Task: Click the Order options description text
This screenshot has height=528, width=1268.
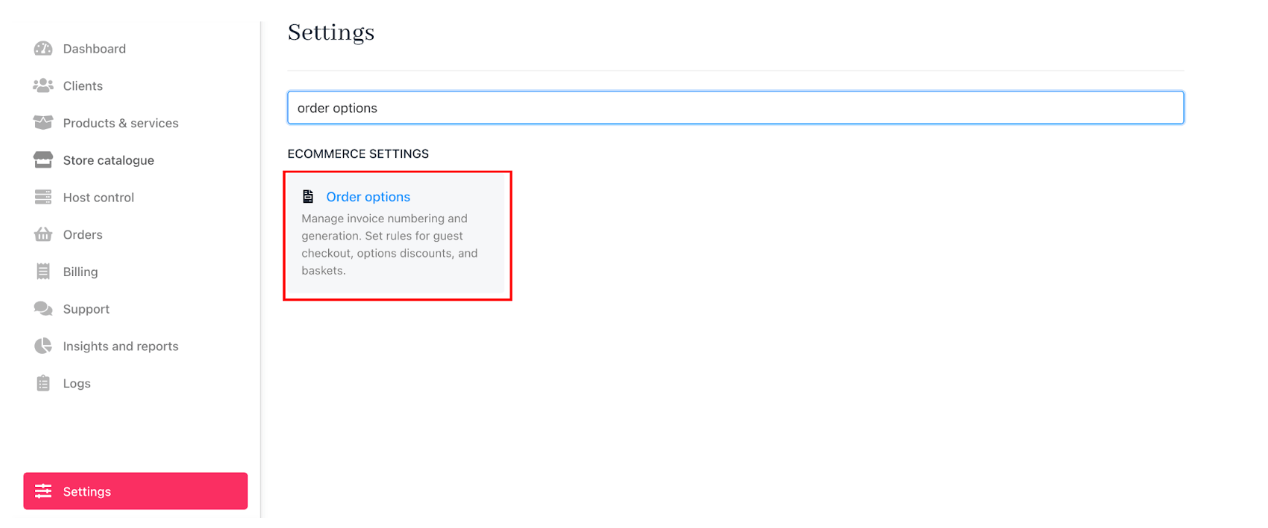Action: click(x=390, y=244)
